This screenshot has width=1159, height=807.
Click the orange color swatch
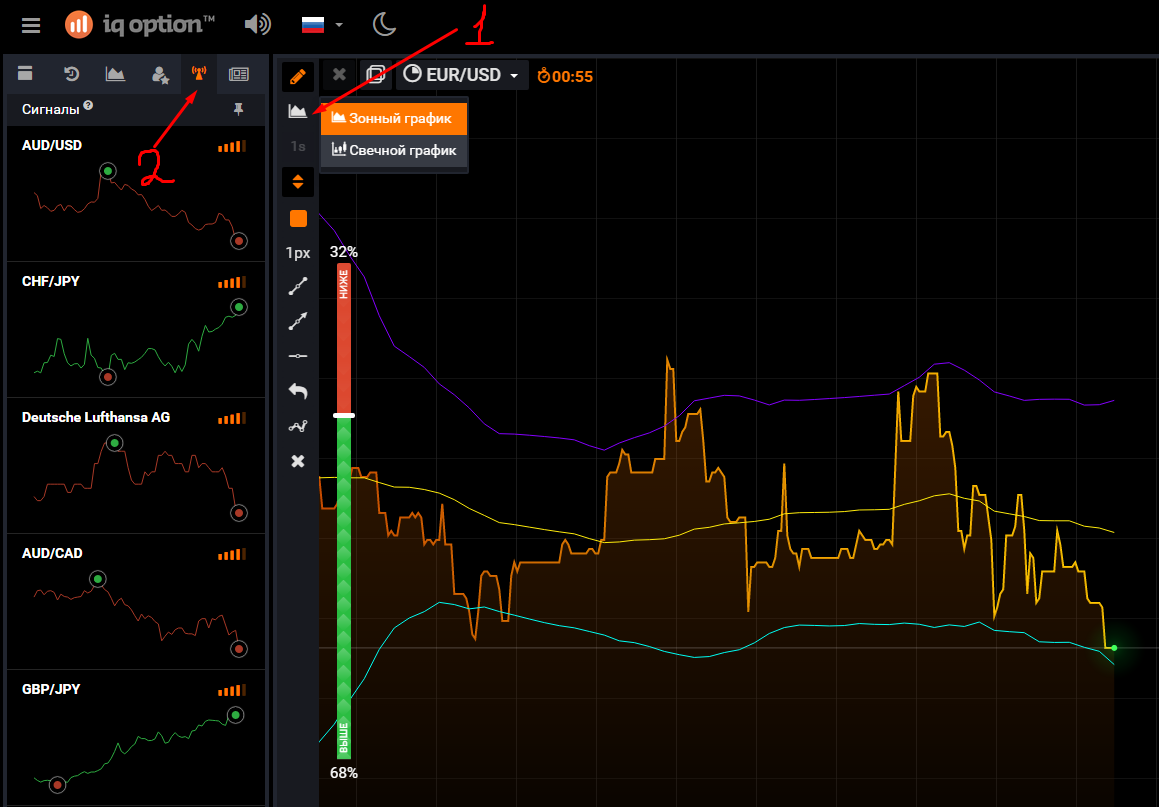point(298,218)
